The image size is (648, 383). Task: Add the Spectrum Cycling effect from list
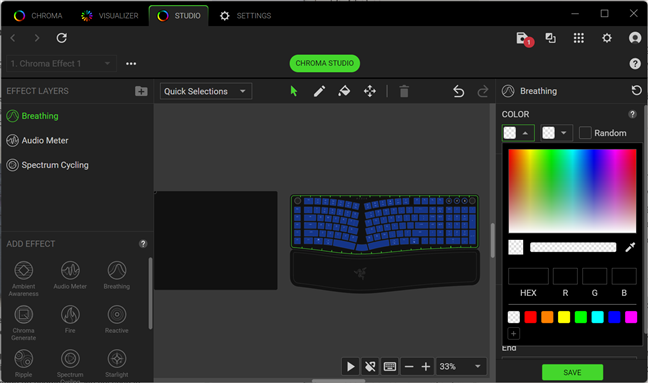click(70, 365)
